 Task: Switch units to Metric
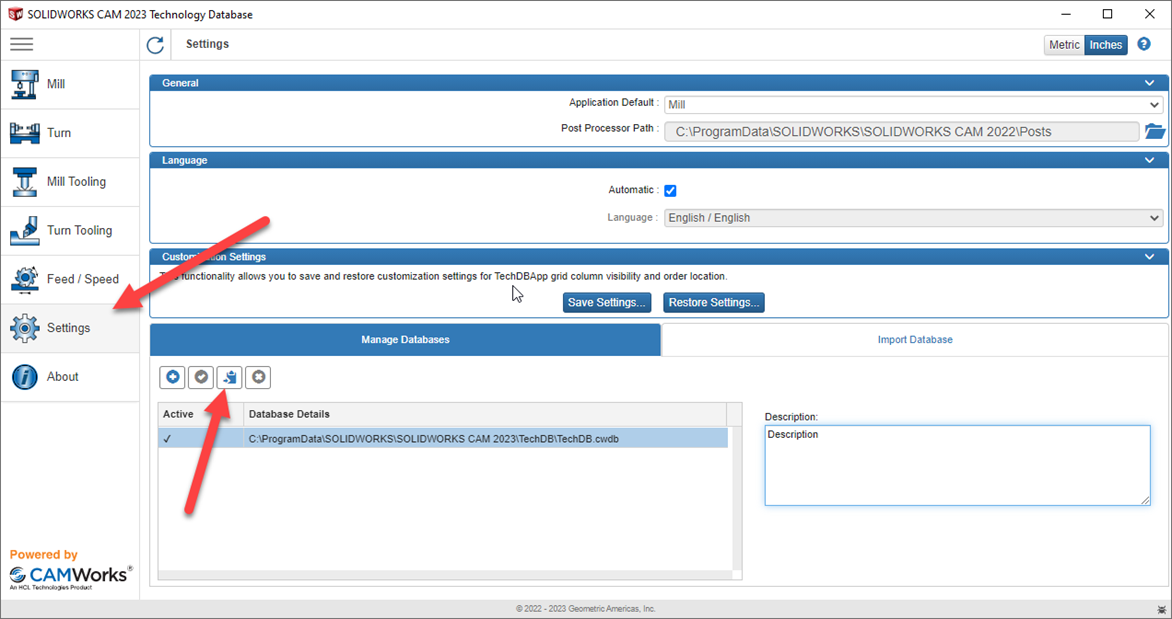[x=1063, y=44]
